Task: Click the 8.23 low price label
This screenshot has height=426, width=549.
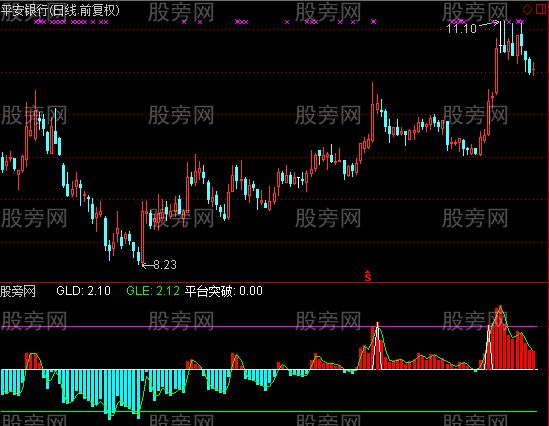Action: pos(165,265)
